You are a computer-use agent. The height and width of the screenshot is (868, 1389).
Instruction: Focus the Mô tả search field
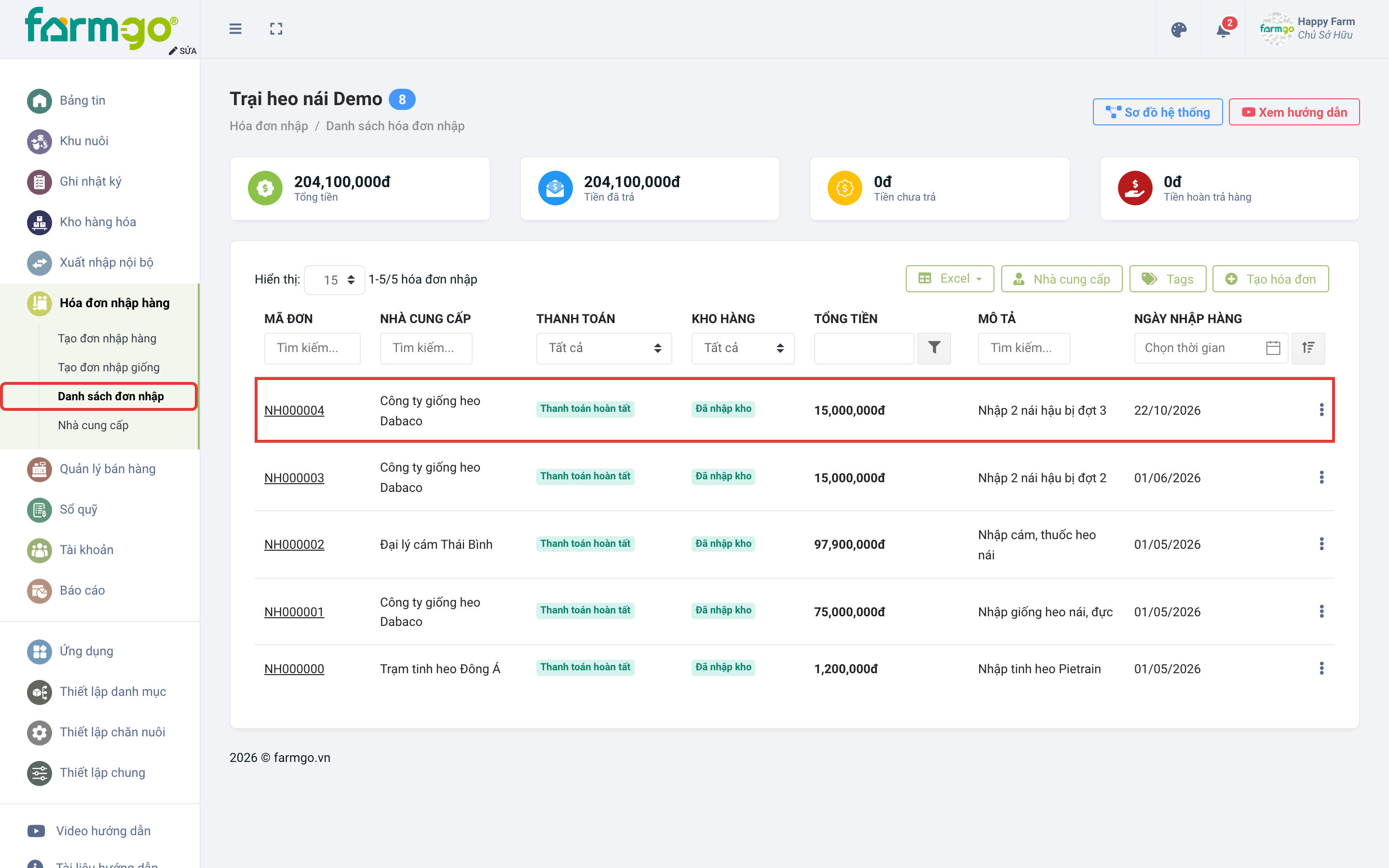tap(1024, 348)
